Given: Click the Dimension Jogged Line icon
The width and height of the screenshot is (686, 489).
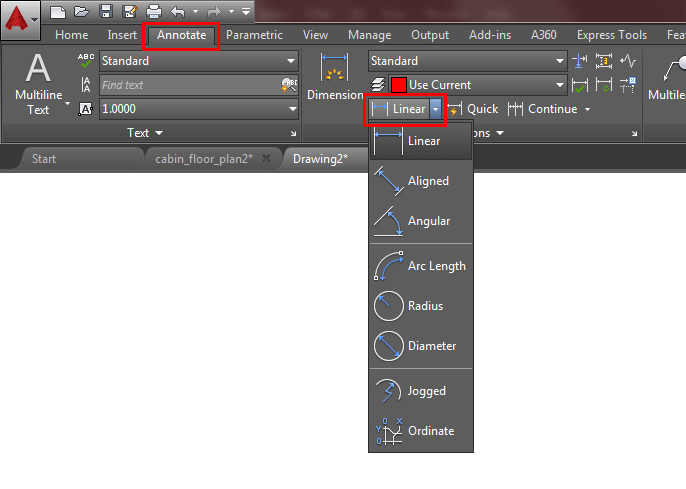Looking at the screenshot, I should pyautogui.click(x=628, y=61).
